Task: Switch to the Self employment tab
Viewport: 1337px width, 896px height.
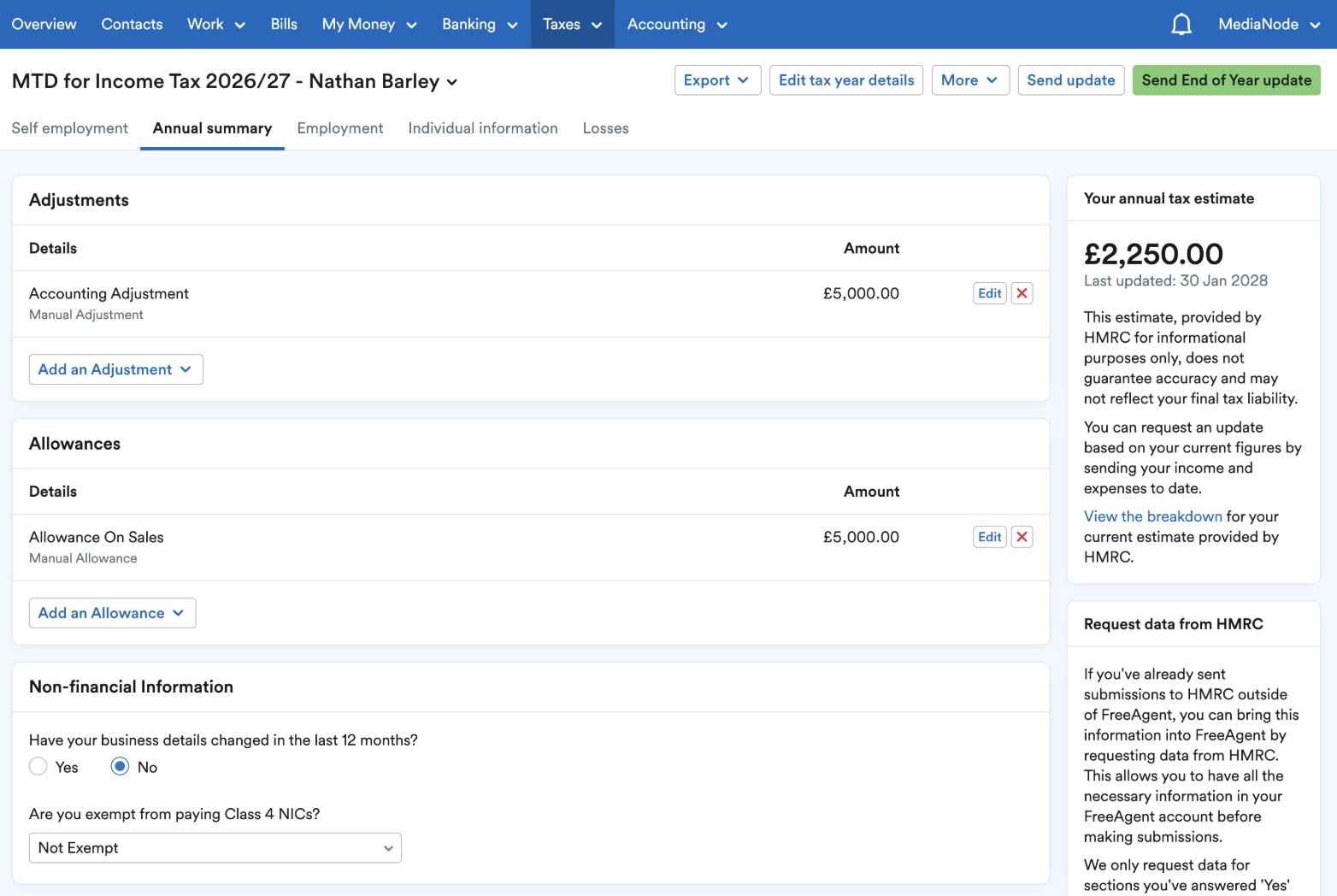Action: tap(70, 128)
